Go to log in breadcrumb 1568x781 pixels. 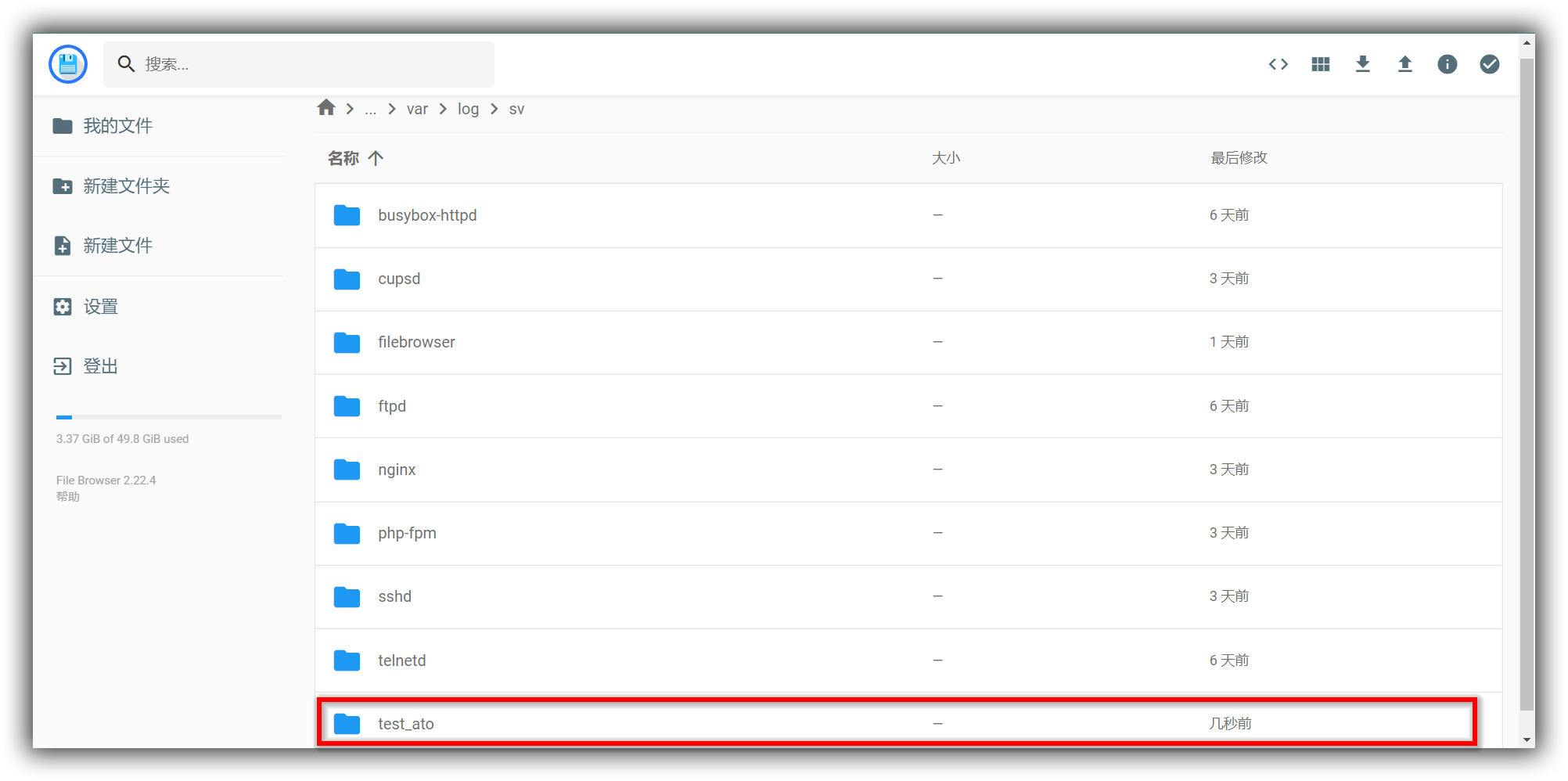point(469,110)
